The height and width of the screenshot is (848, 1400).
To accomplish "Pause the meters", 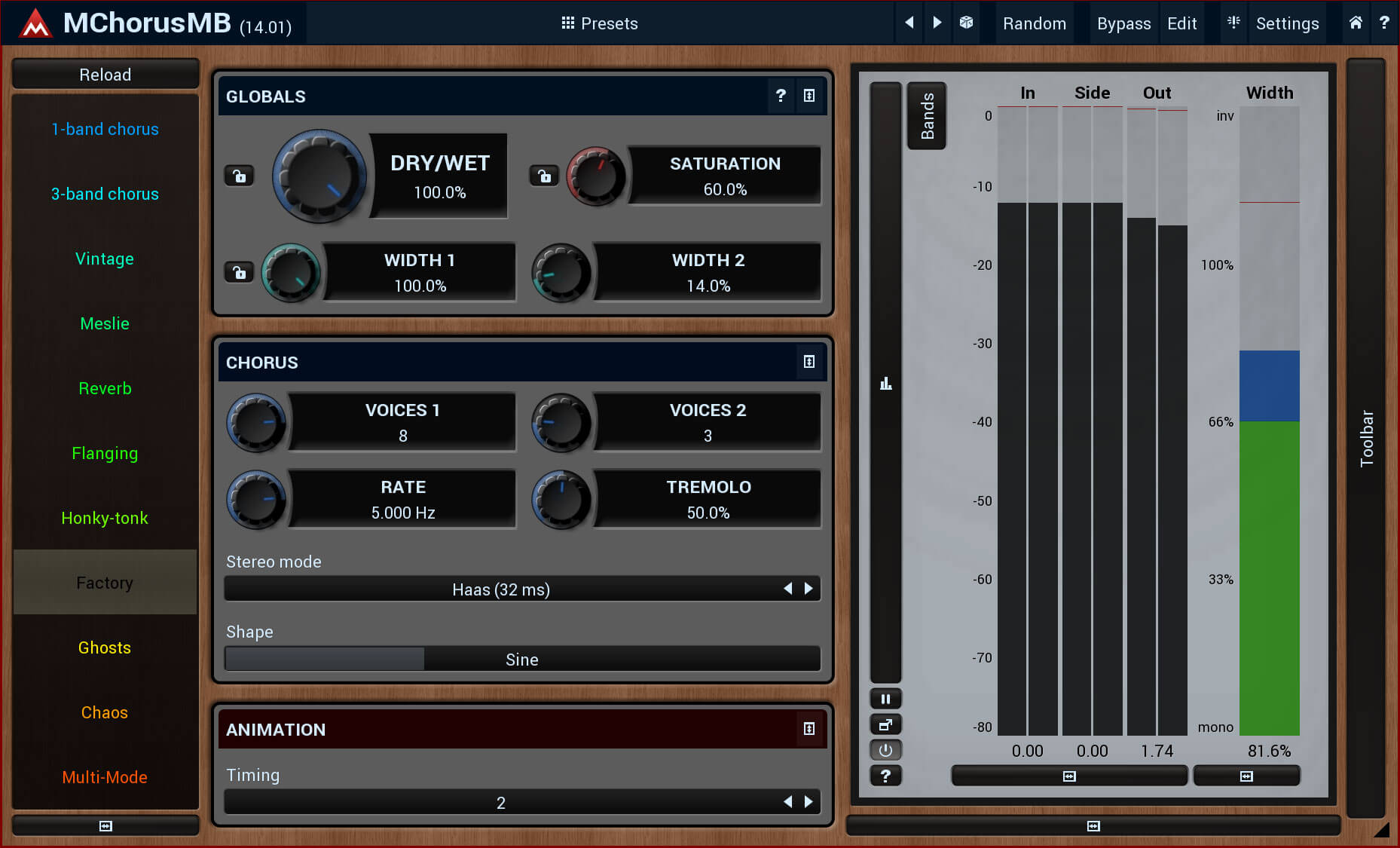I will point(886,699).
